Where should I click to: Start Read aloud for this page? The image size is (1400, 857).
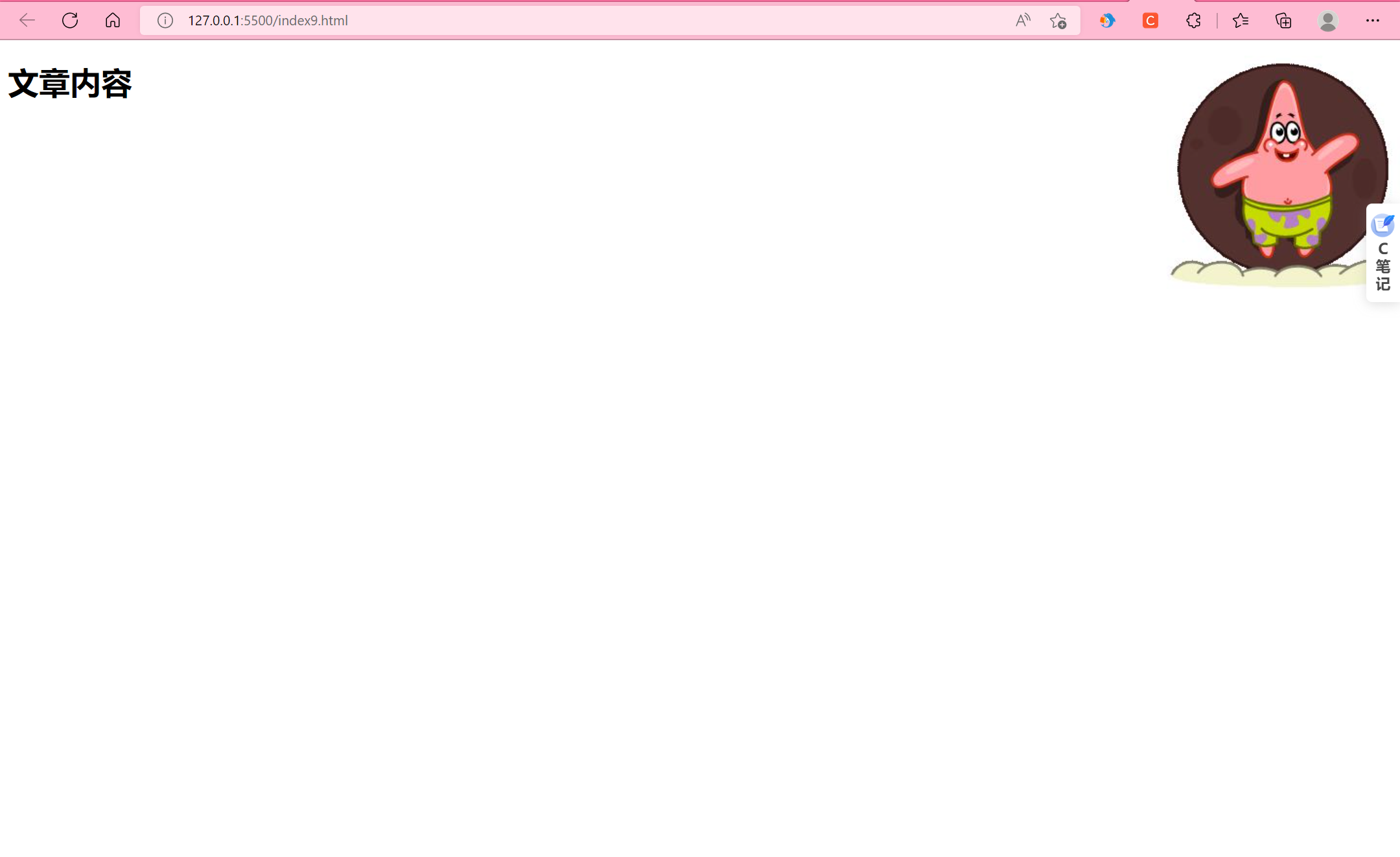click(1023, 21)
